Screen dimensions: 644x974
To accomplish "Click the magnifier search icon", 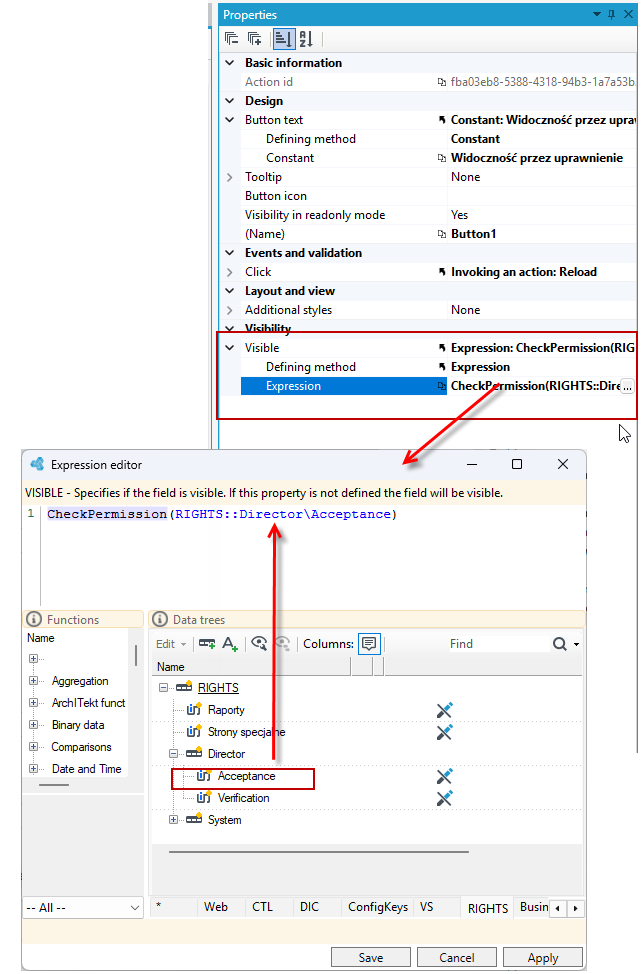I will 560,644.
